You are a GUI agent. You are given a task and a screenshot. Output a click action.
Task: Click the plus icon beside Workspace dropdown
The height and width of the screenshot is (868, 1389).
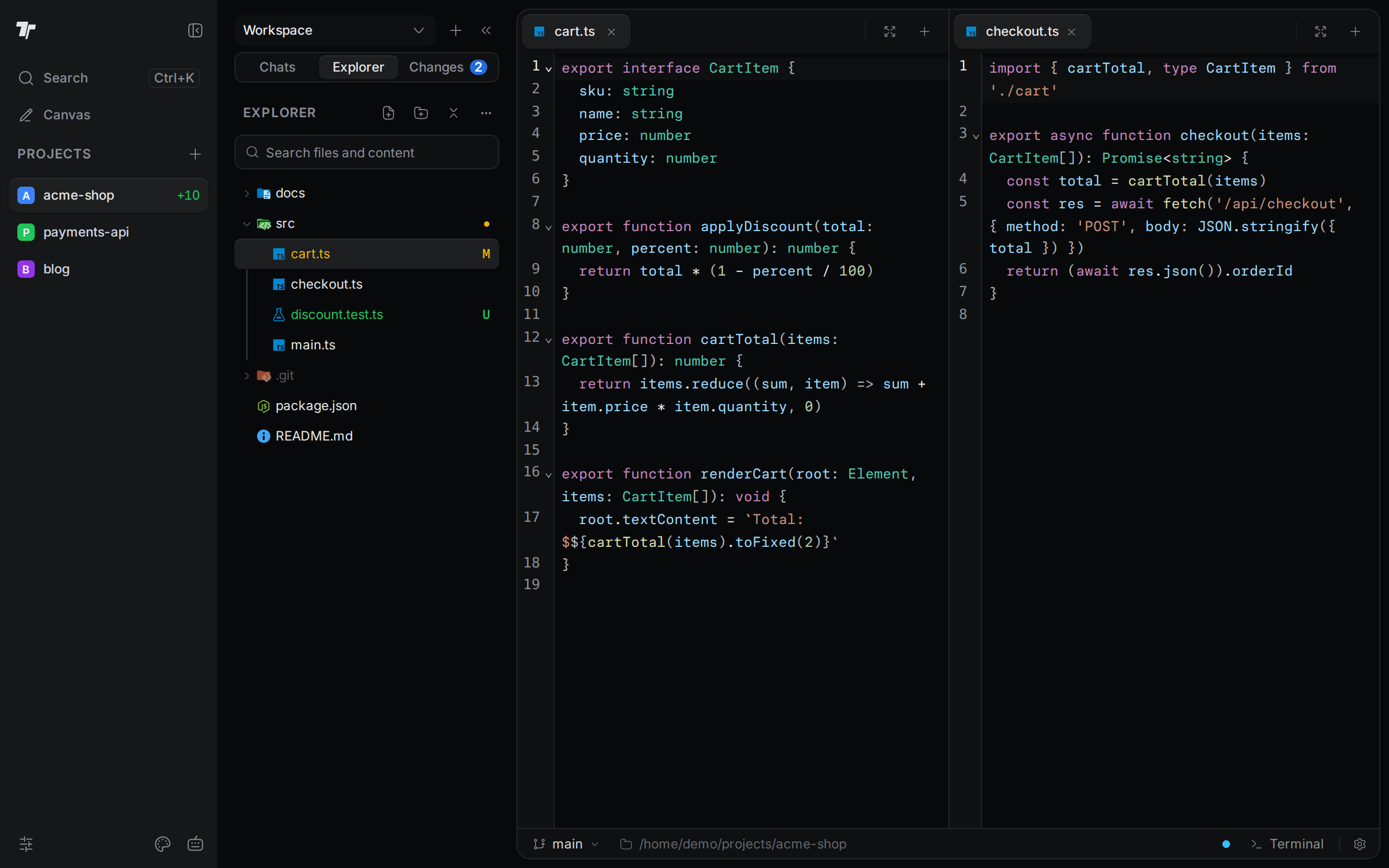point(456,30)
